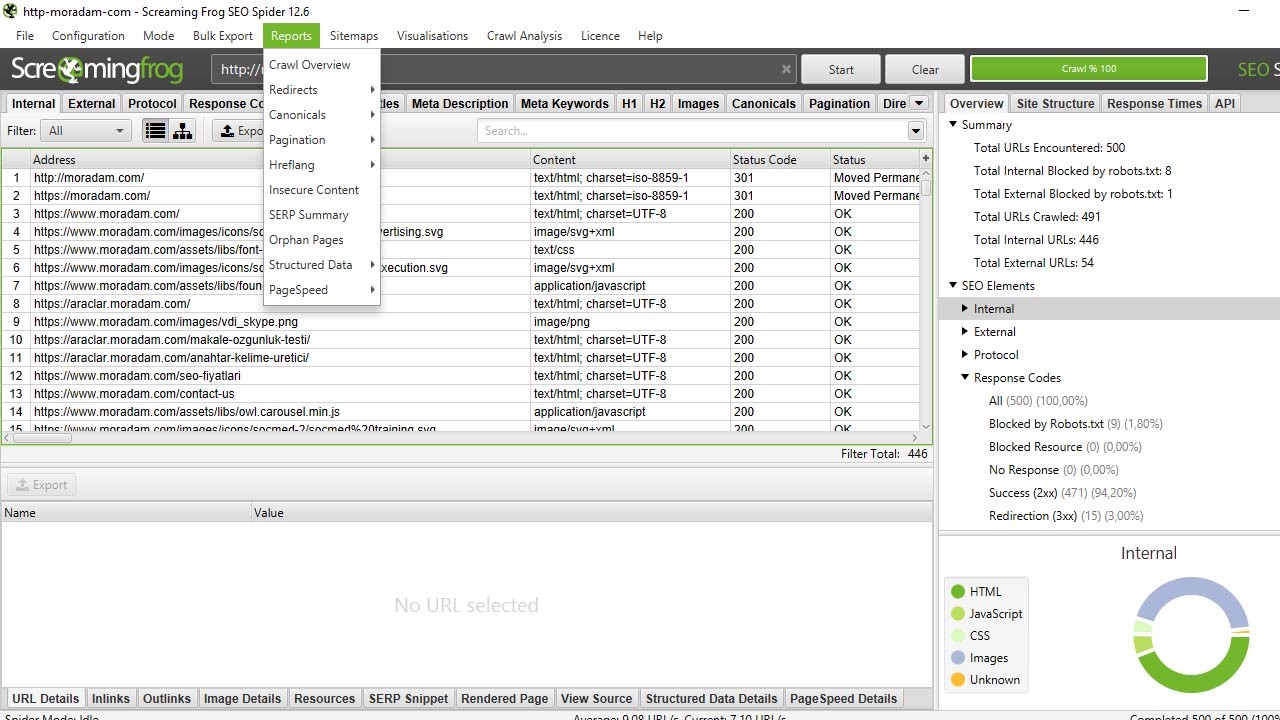Select Redirection (3xx) response code filter

tap(1066, 516)
